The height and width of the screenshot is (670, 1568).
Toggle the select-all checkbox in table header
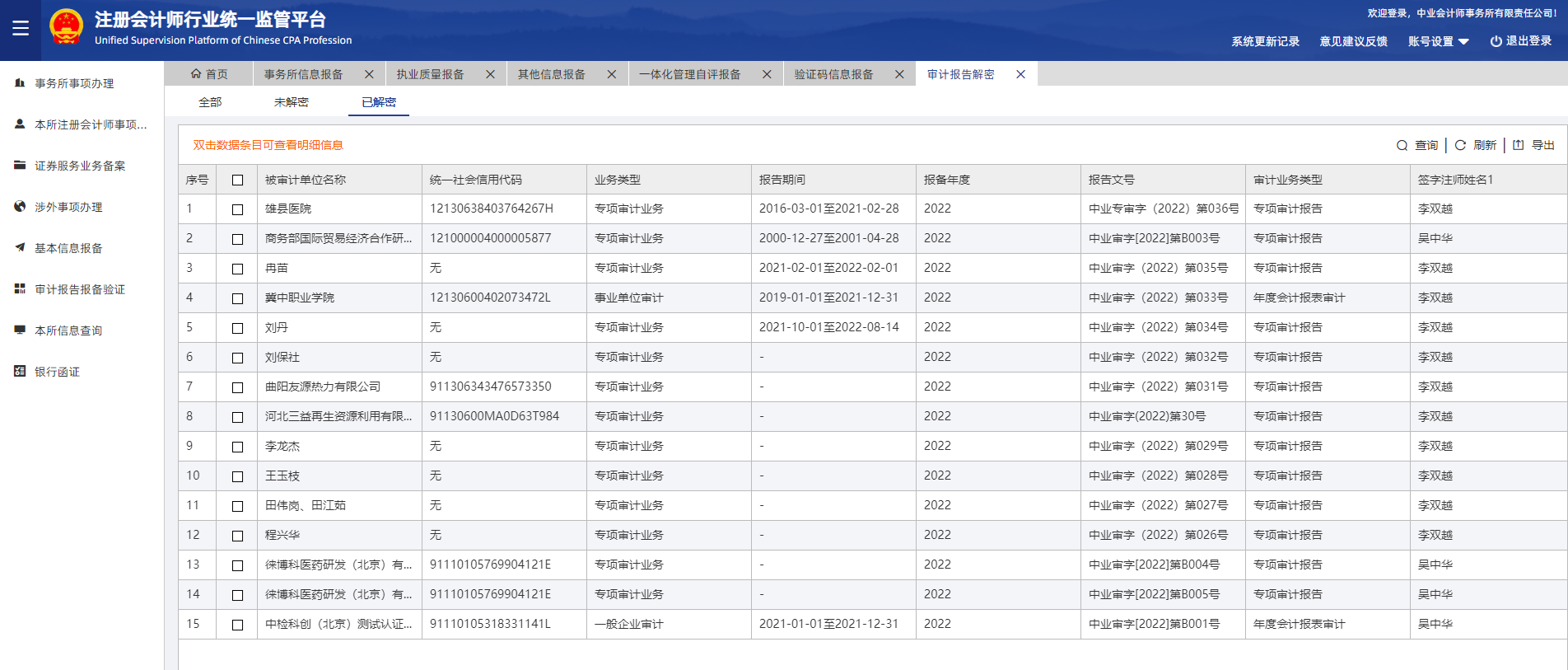237,180
